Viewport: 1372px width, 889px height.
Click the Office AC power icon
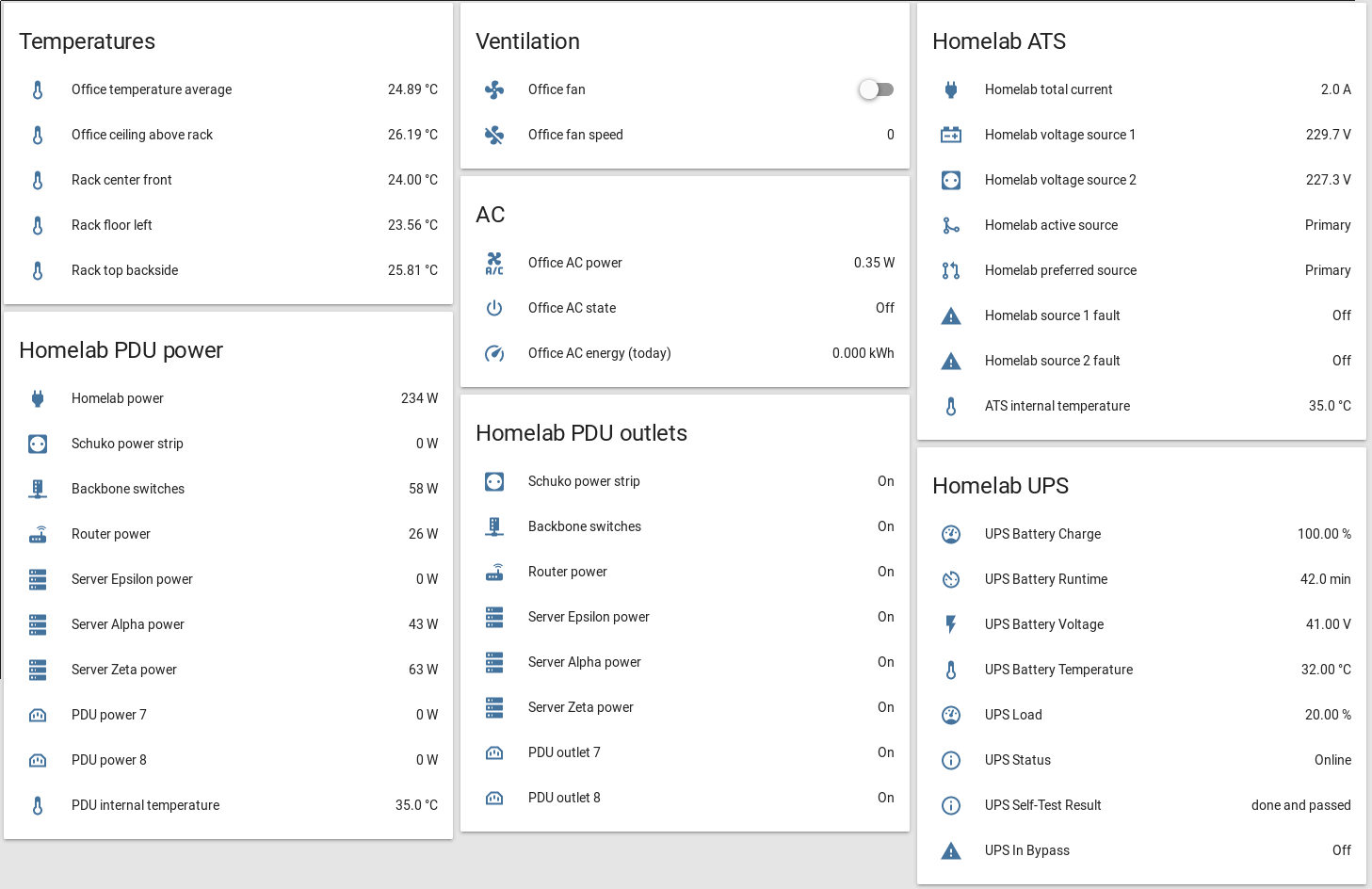pos(494,263)
